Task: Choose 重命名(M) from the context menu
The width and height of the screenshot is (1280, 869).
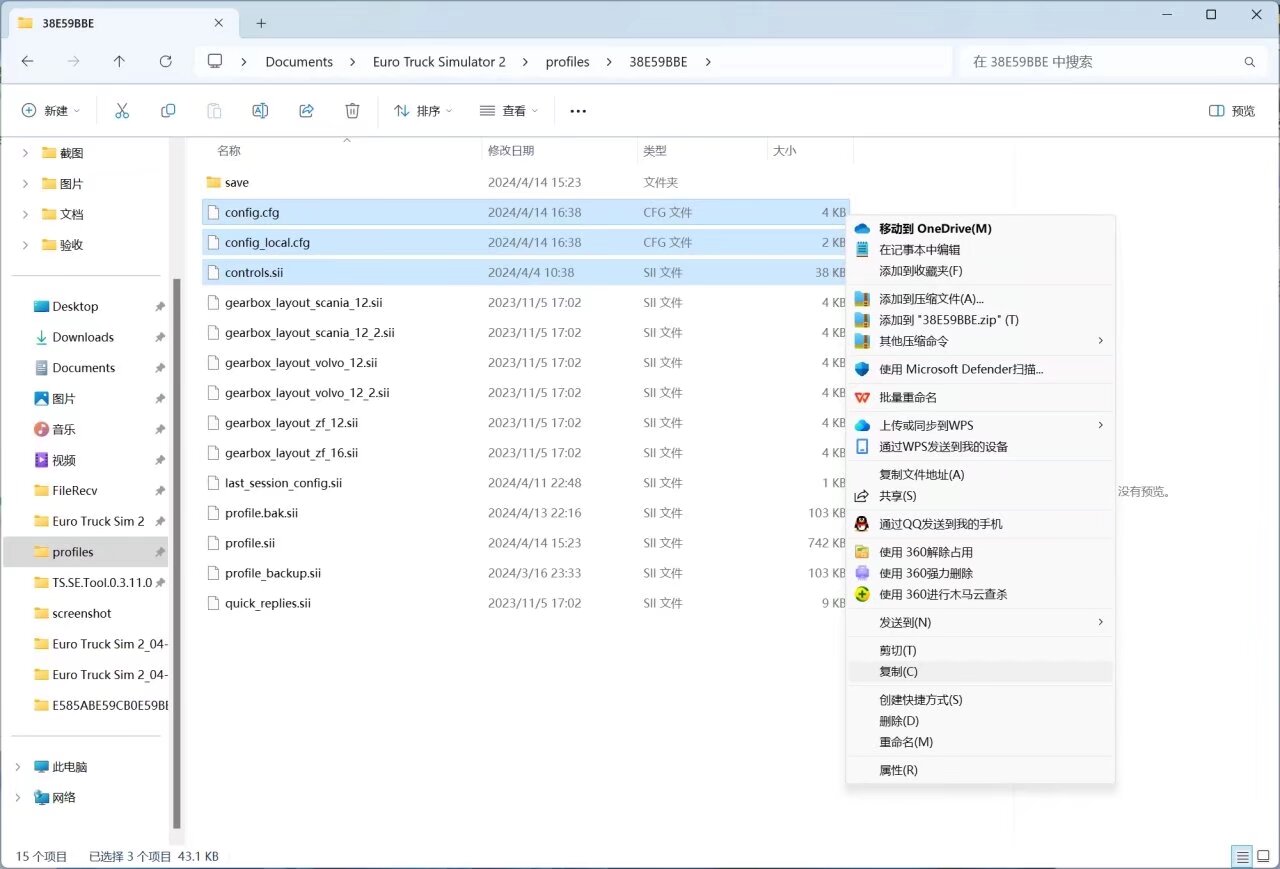Action: (x=980, y=742)
